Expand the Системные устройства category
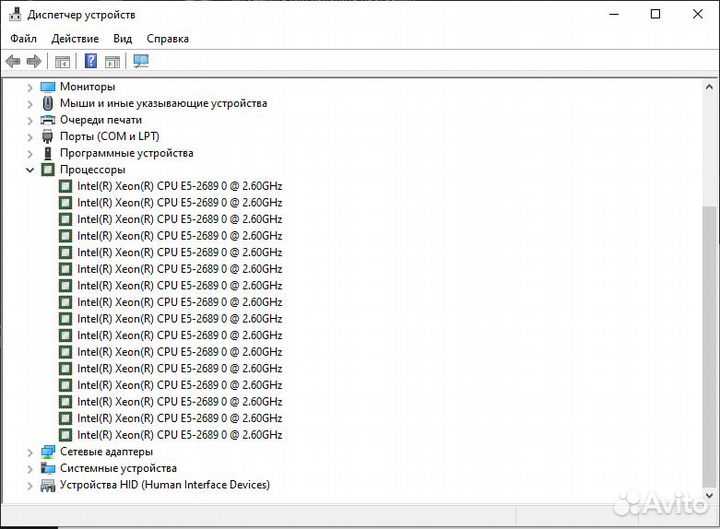The image size is (720, 529). (30, 469)
